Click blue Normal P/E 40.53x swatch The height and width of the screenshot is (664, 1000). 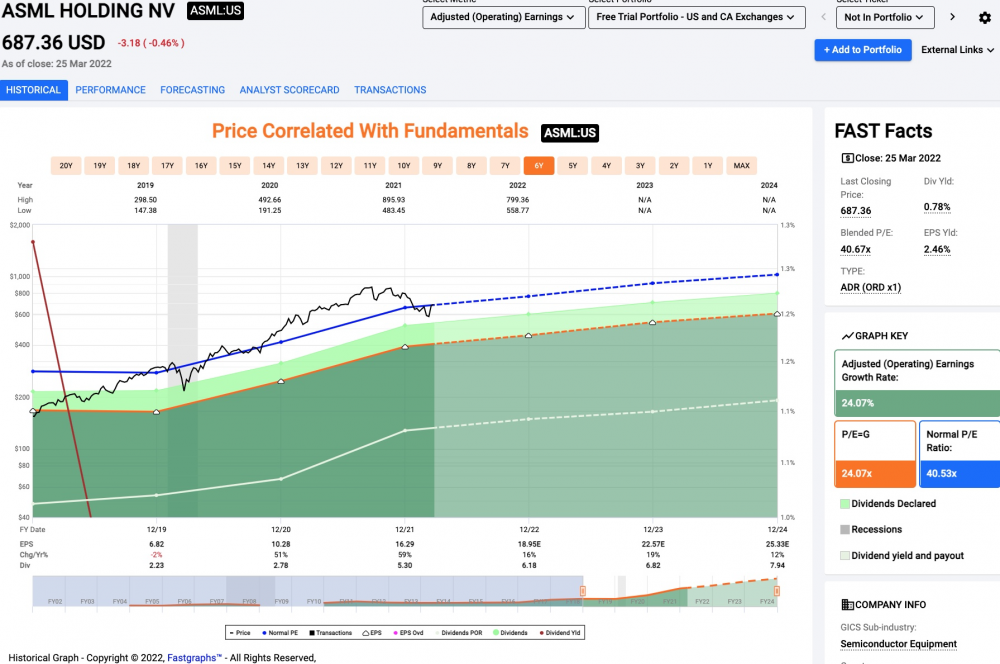(960, 473)
